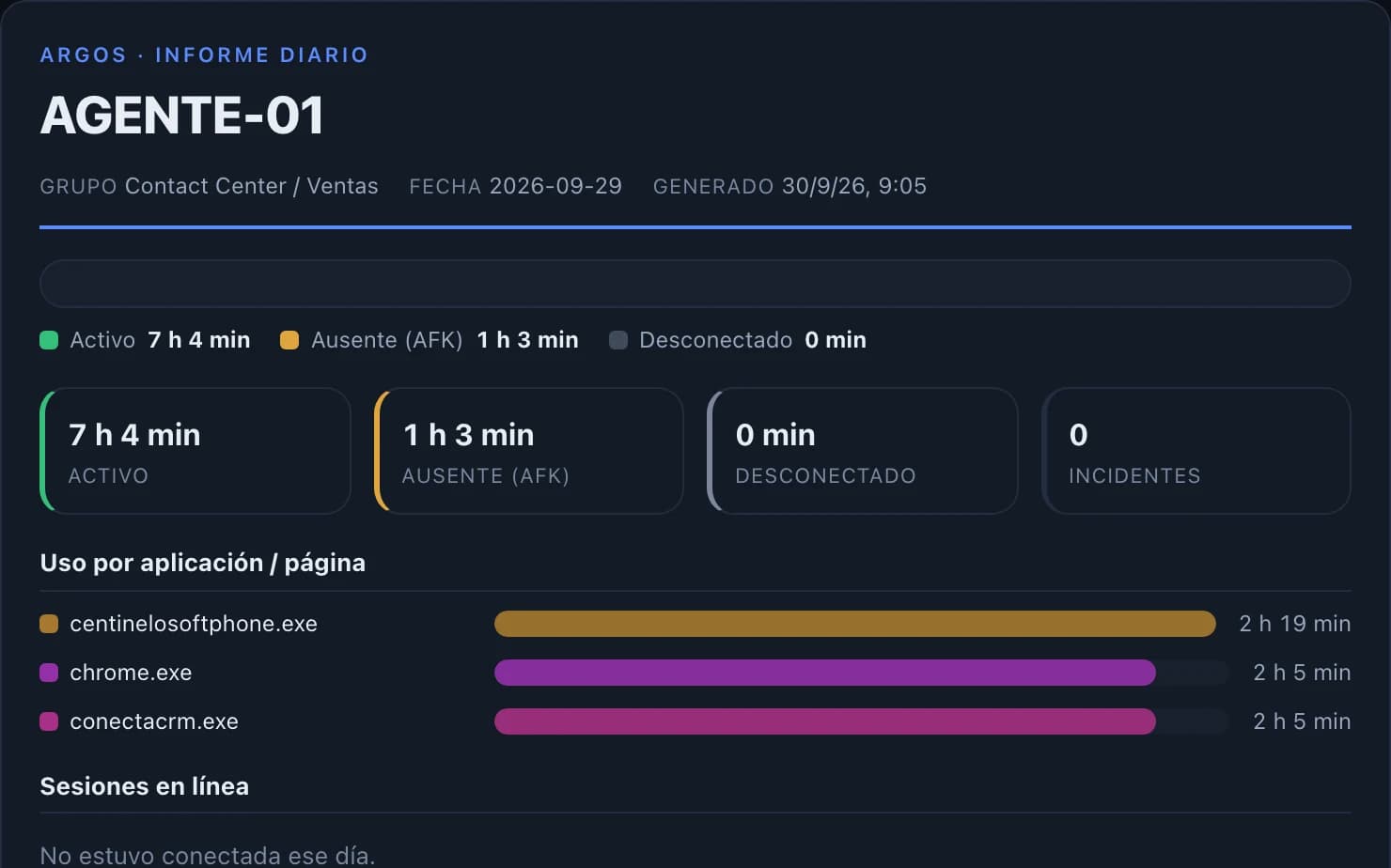
Task: Click the "Uso por aplicación / página" heading
Action: 203,563
